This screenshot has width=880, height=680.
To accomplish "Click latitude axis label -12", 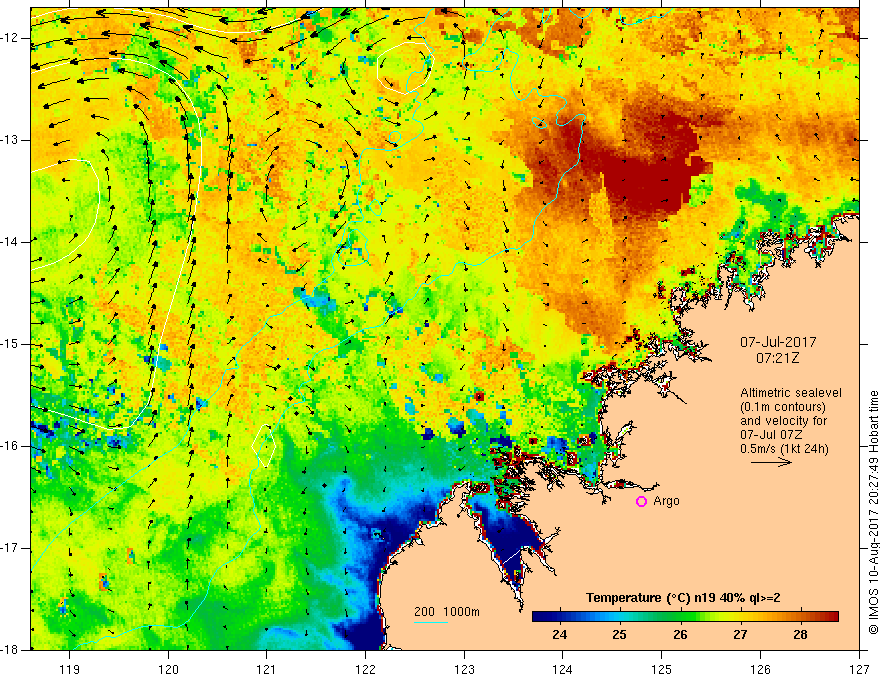I will pyautogui.click(x=10, y=38).
